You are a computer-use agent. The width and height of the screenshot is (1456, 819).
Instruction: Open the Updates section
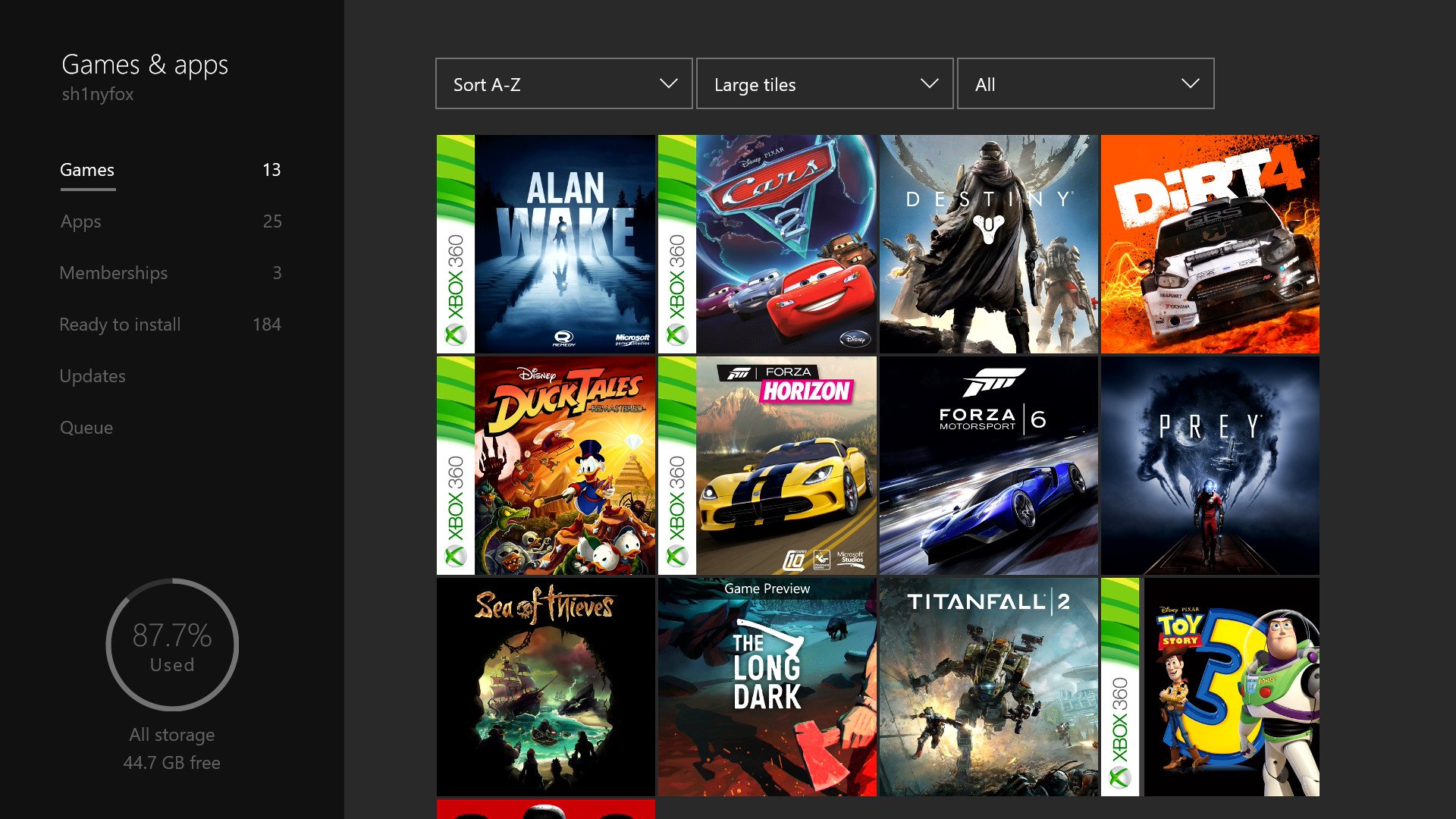(x=93, y=375)
